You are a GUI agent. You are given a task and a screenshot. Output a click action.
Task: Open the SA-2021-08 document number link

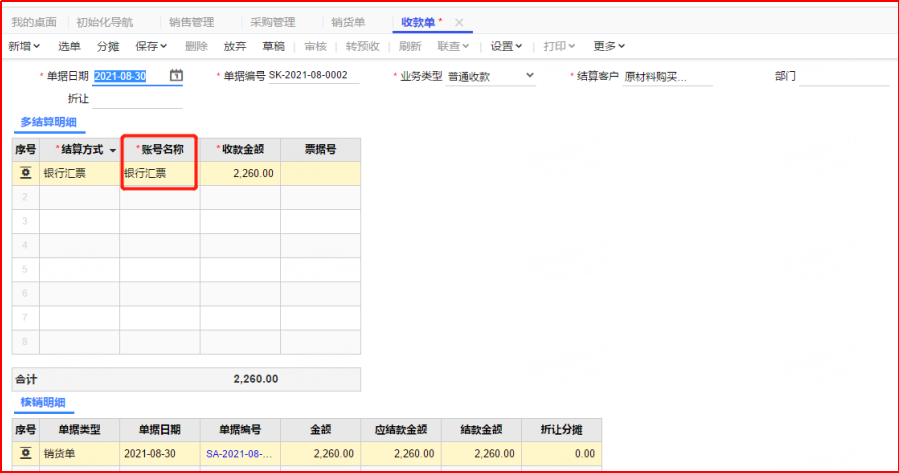click(x=239, y=453)
